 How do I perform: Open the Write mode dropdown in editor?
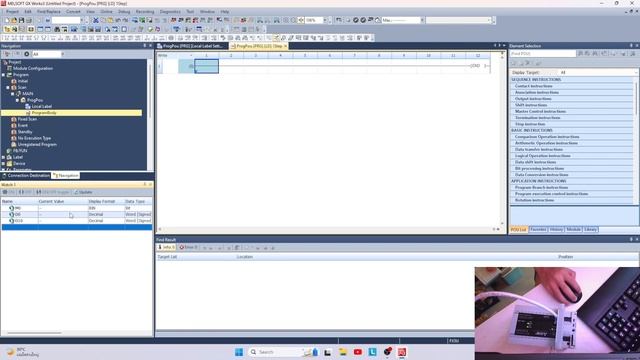pos(191,56)
